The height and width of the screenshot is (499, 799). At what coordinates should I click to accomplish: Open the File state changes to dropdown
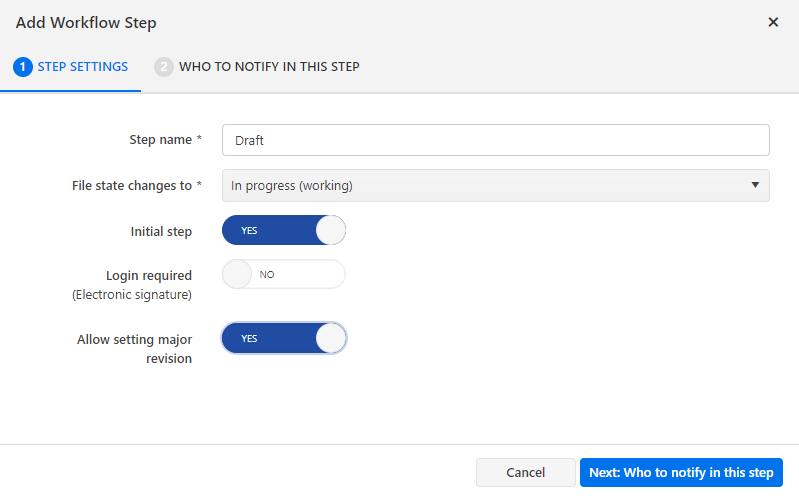[x=495, y=185]
